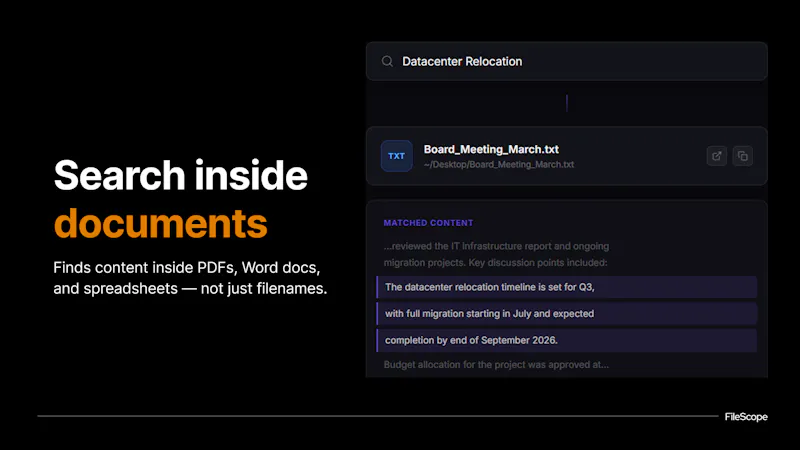Click the 'Search inside' heading
Viewport: 800px width, 450px height.
181,175
